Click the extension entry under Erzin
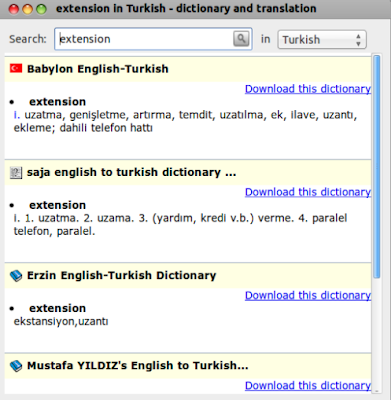The height and width of the screenshot is (400, 391). pos(57,308)
